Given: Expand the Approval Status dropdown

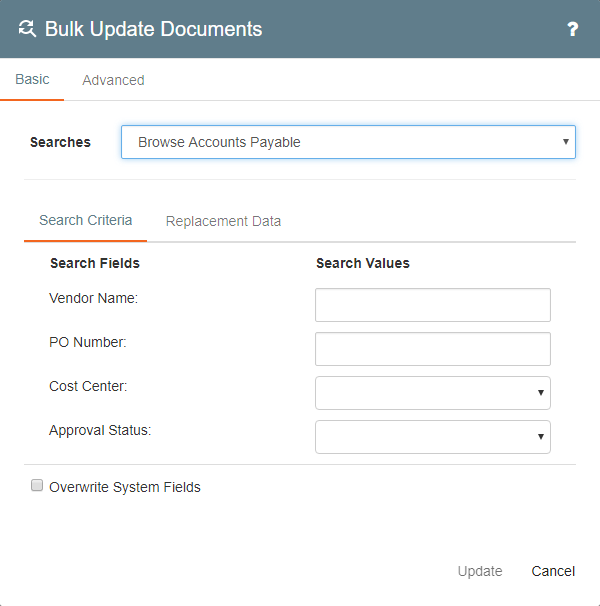Looking at the screenshot, I should coord(432,437).
